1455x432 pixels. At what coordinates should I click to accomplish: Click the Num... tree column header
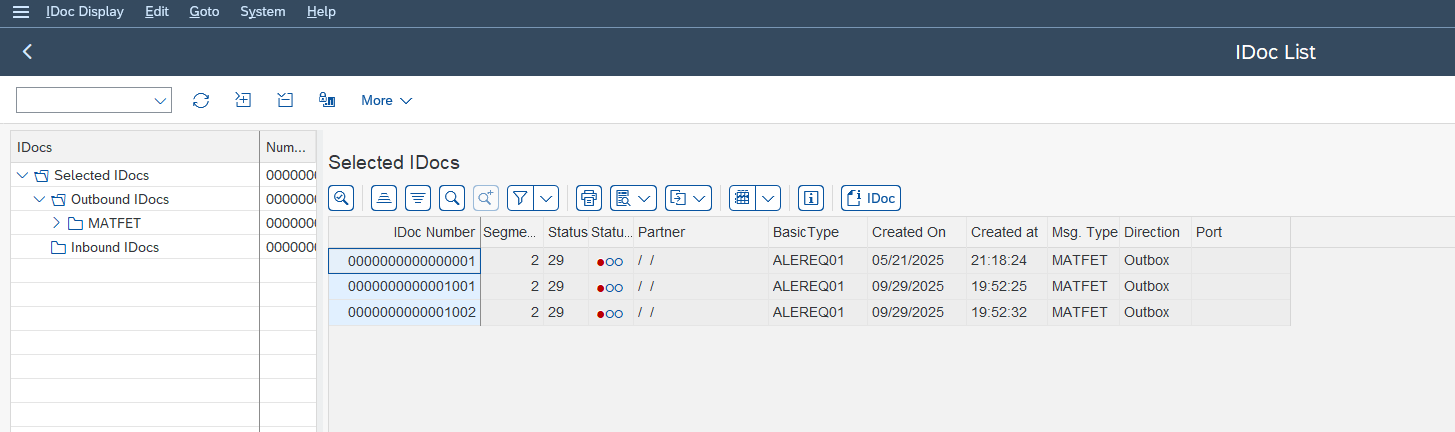[288, 147]
